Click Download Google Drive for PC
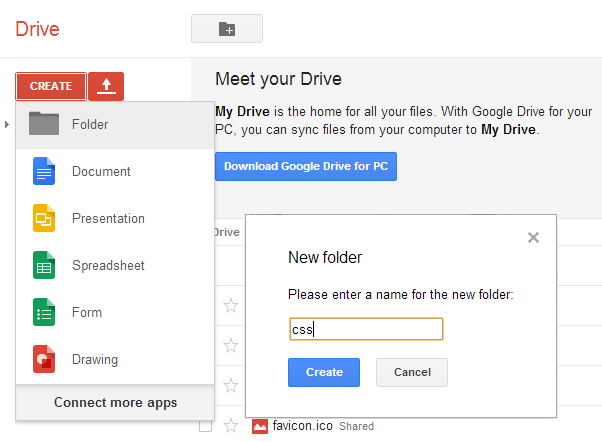Screen dimensions: 602x442 click(305, 166)
